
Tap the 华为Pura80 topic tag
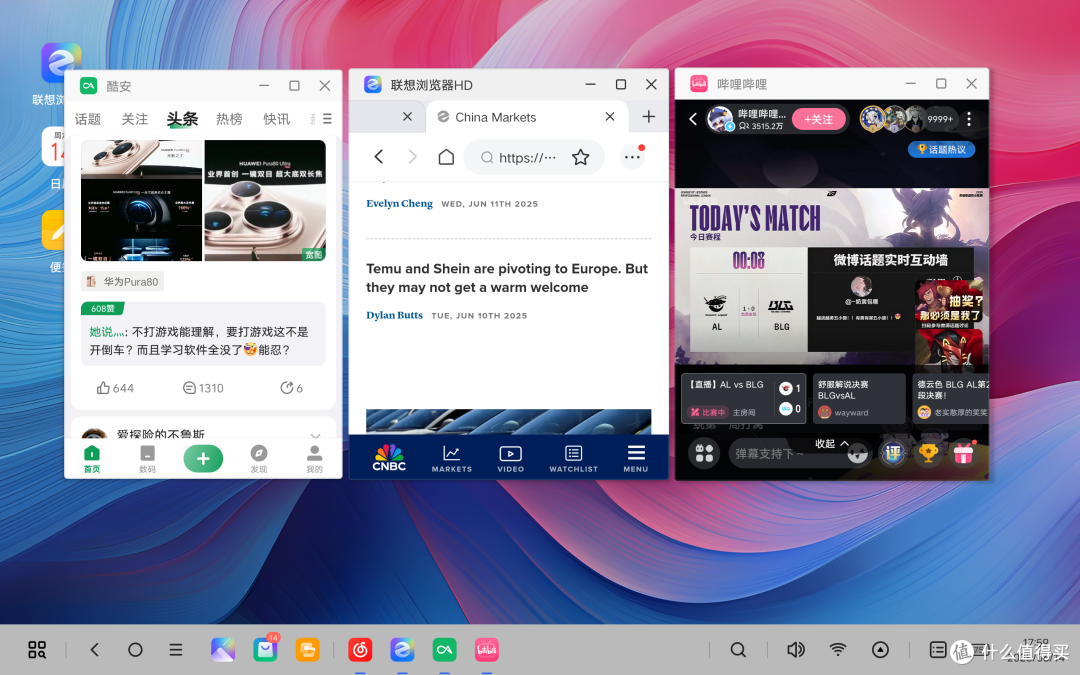(123, 282)
